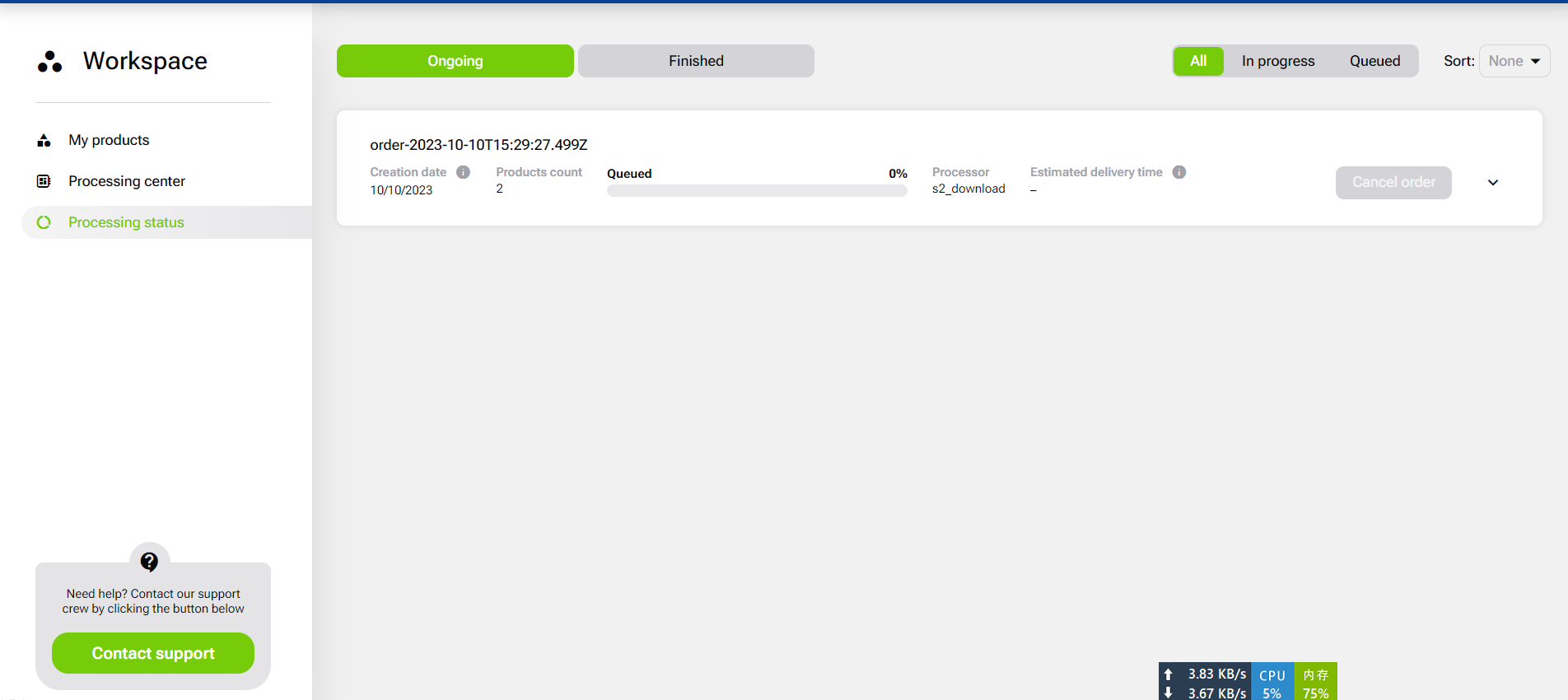The height and width of the screenshot is (700, 1568).
Task: Filter orders by In progress
Action: pyautogui.click(x=1278, y=61)
